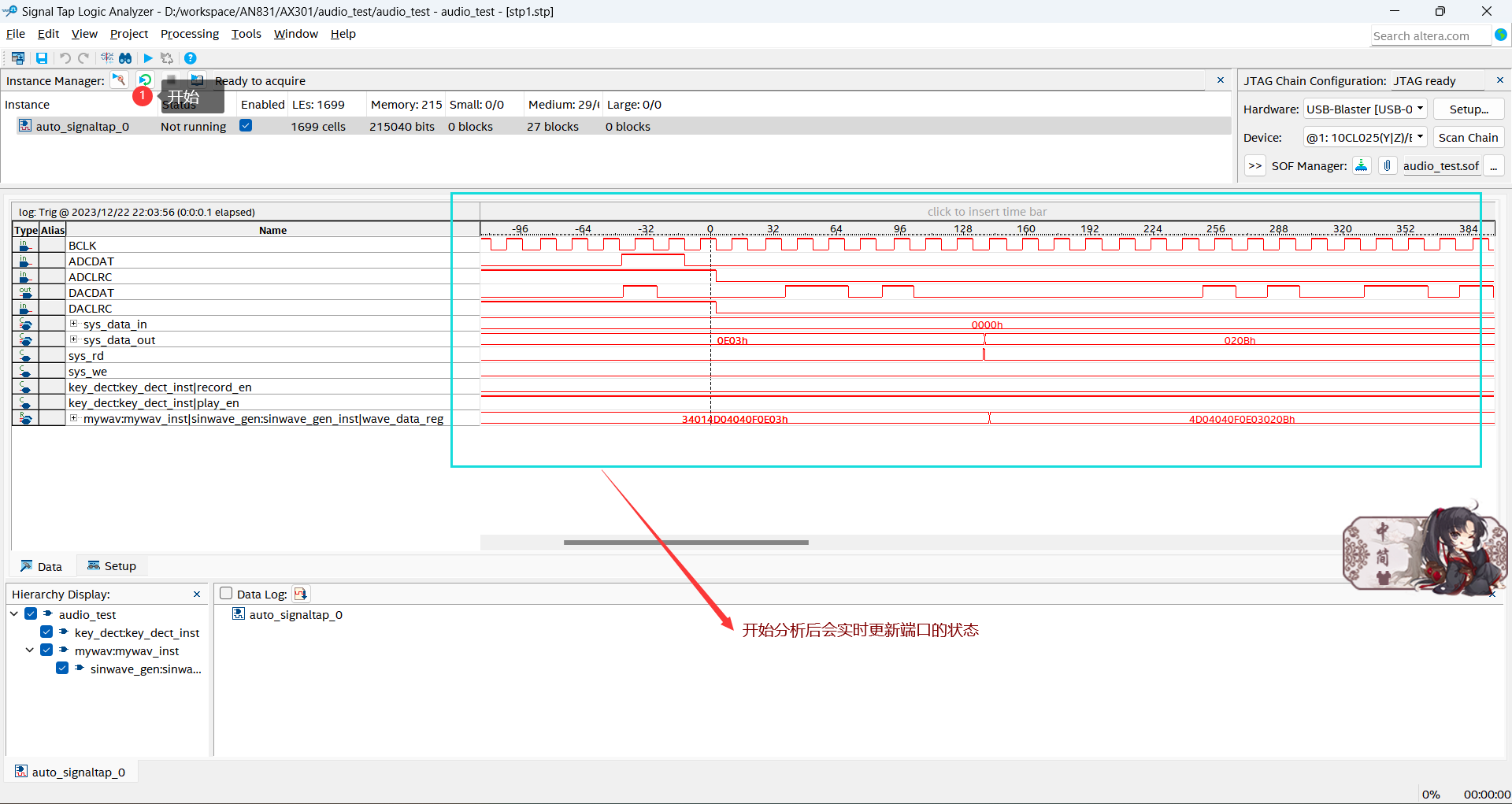Click the sys_rd signal type icon
1512x804 pixels.
(x=25, y=356)
